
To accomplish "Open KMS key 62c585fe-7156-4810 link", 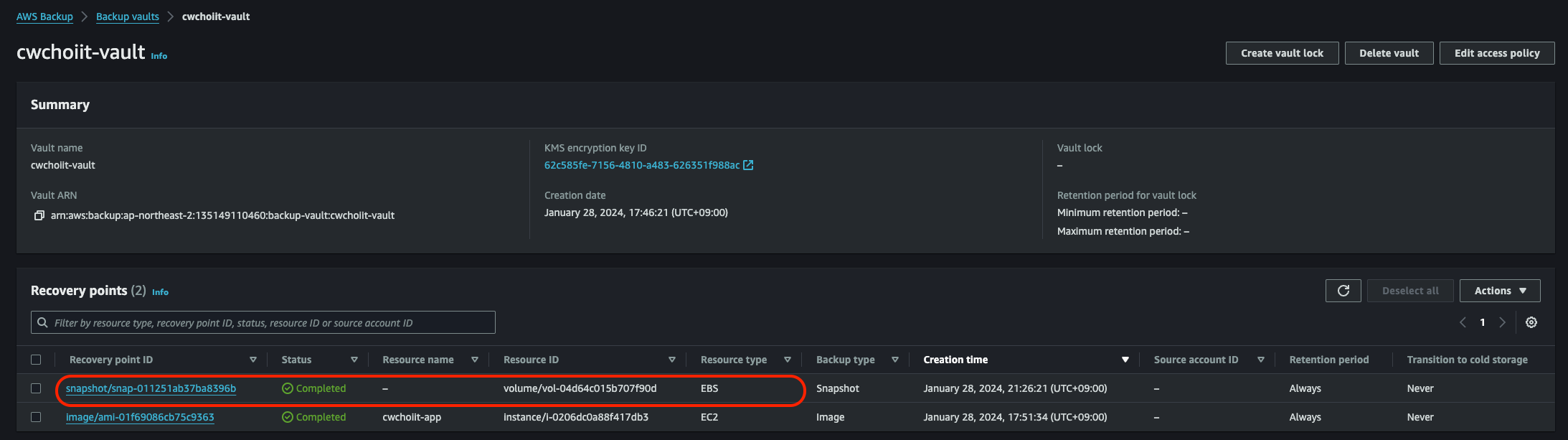I will [x=642, y=165].
